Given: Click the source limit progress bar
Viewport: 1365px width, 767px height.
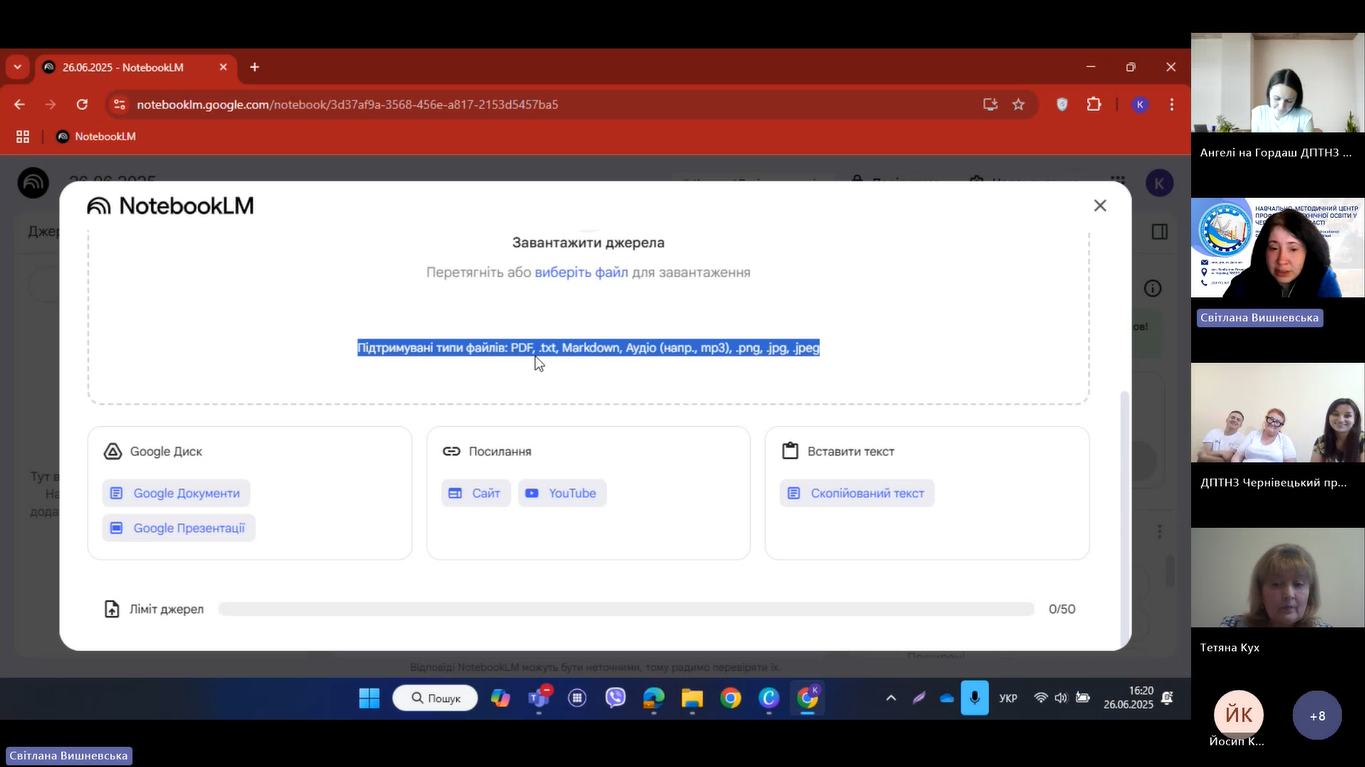Looking at the screenshot, I should click(625, 609).
